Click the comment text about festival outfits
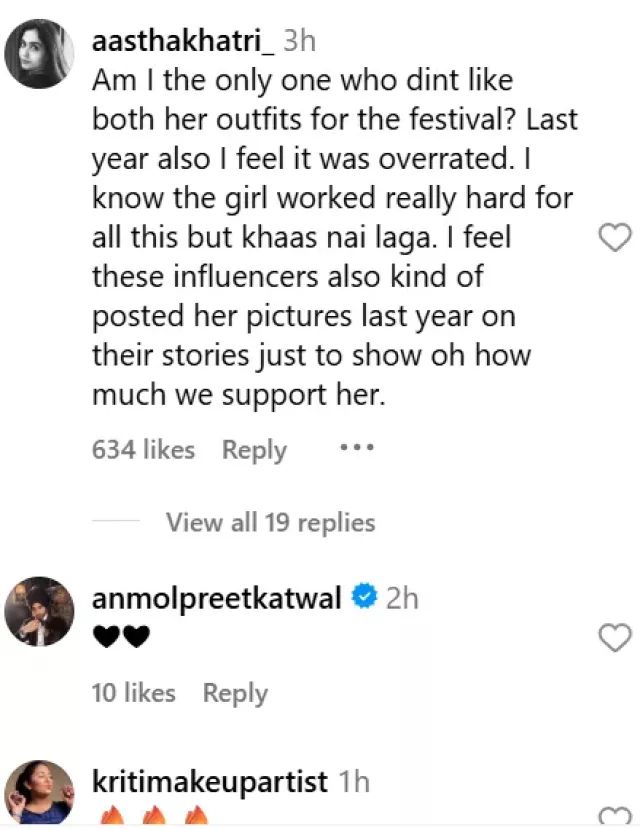 pyautogui.click(x=330, y=235)
